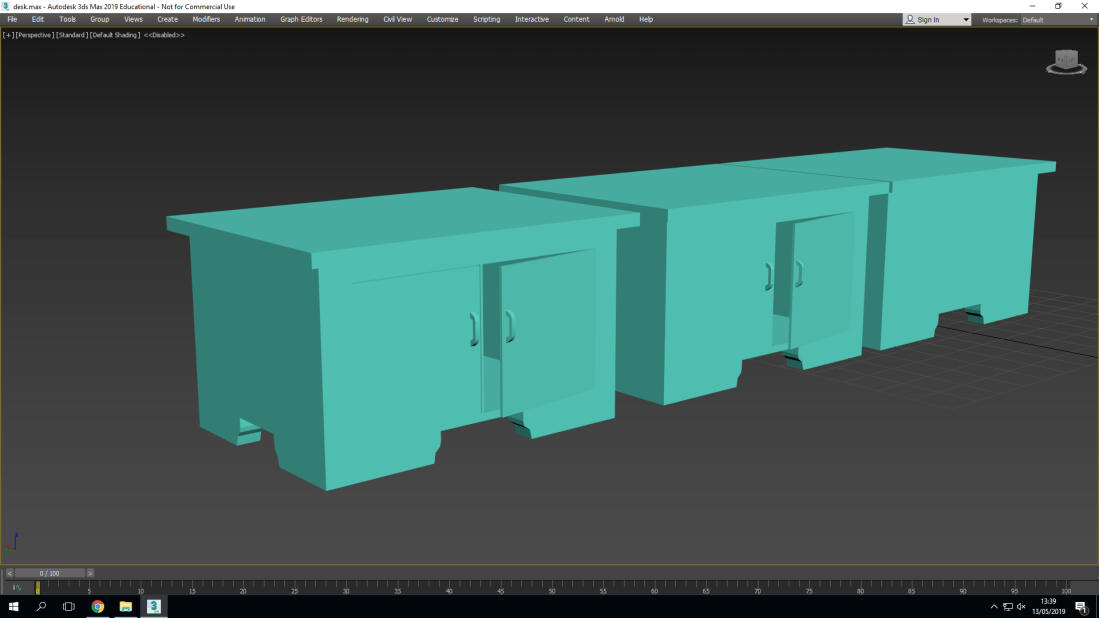This screenshot has width=1099, height=618.
Task: Click the time slider showing 0 / 100
Action: [50, 573]
